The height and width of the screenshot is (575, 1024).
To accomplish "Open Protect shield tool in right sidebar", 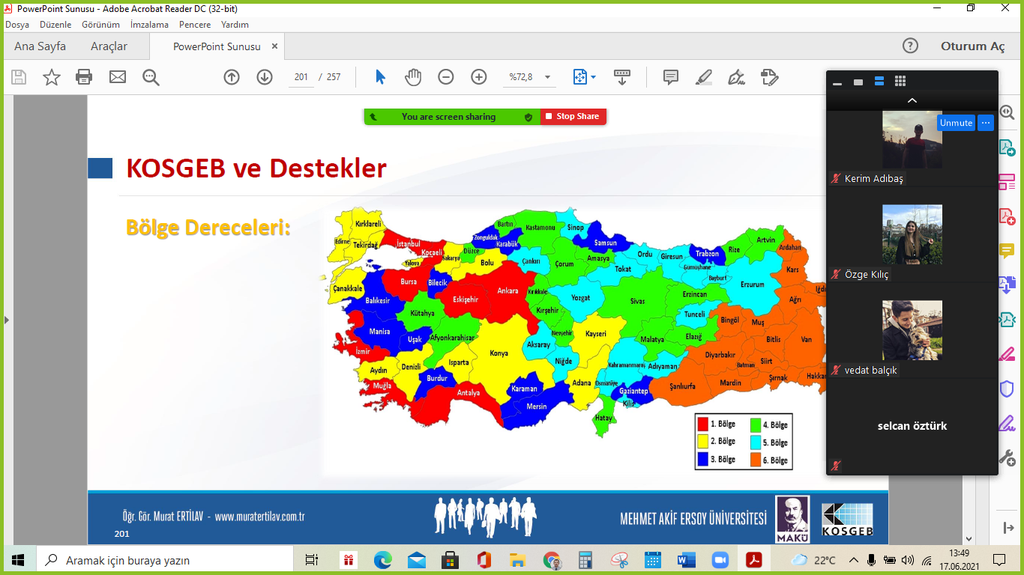I will tap(1007, 388).
